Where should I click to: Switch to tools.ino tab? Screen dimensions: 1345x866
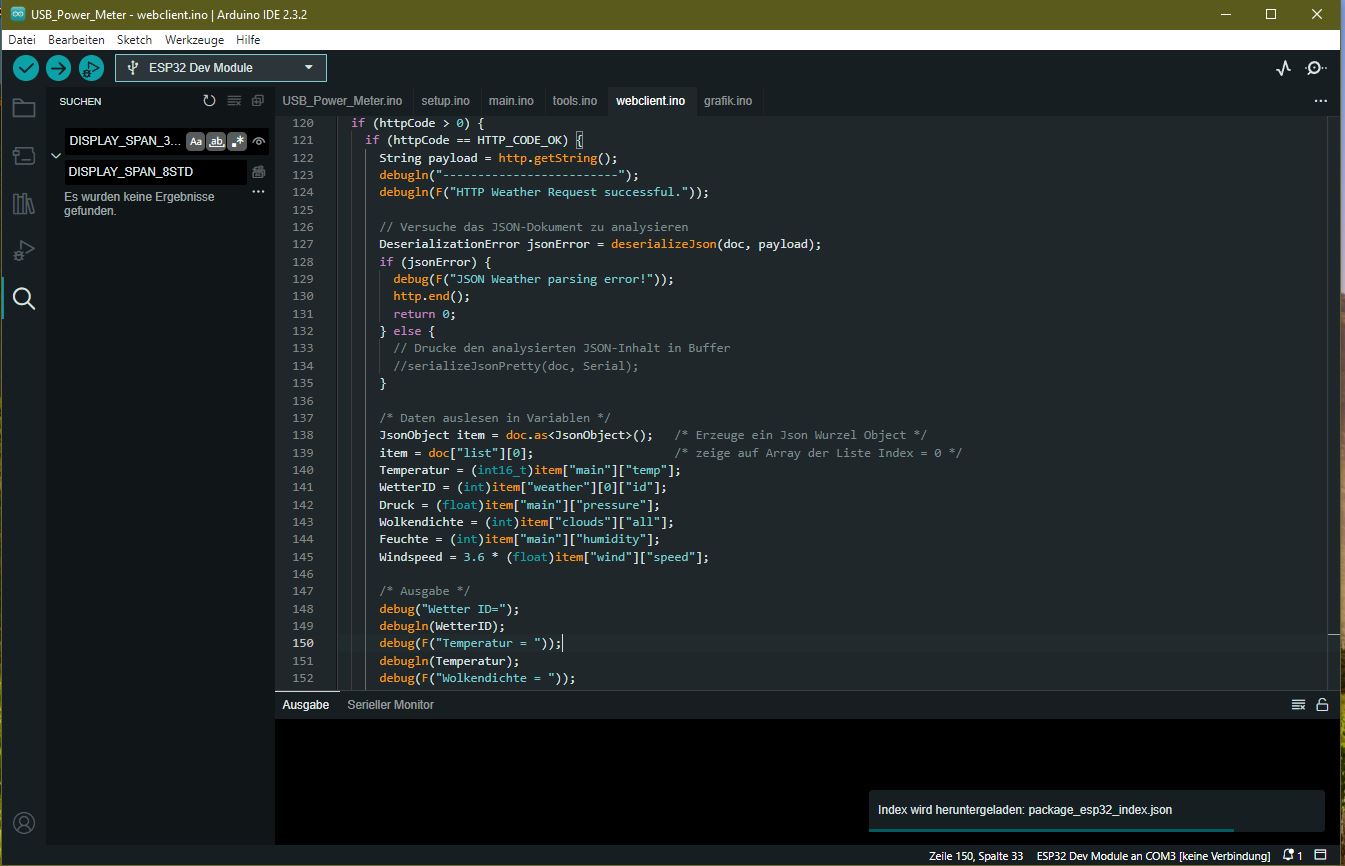coord(575,101)
